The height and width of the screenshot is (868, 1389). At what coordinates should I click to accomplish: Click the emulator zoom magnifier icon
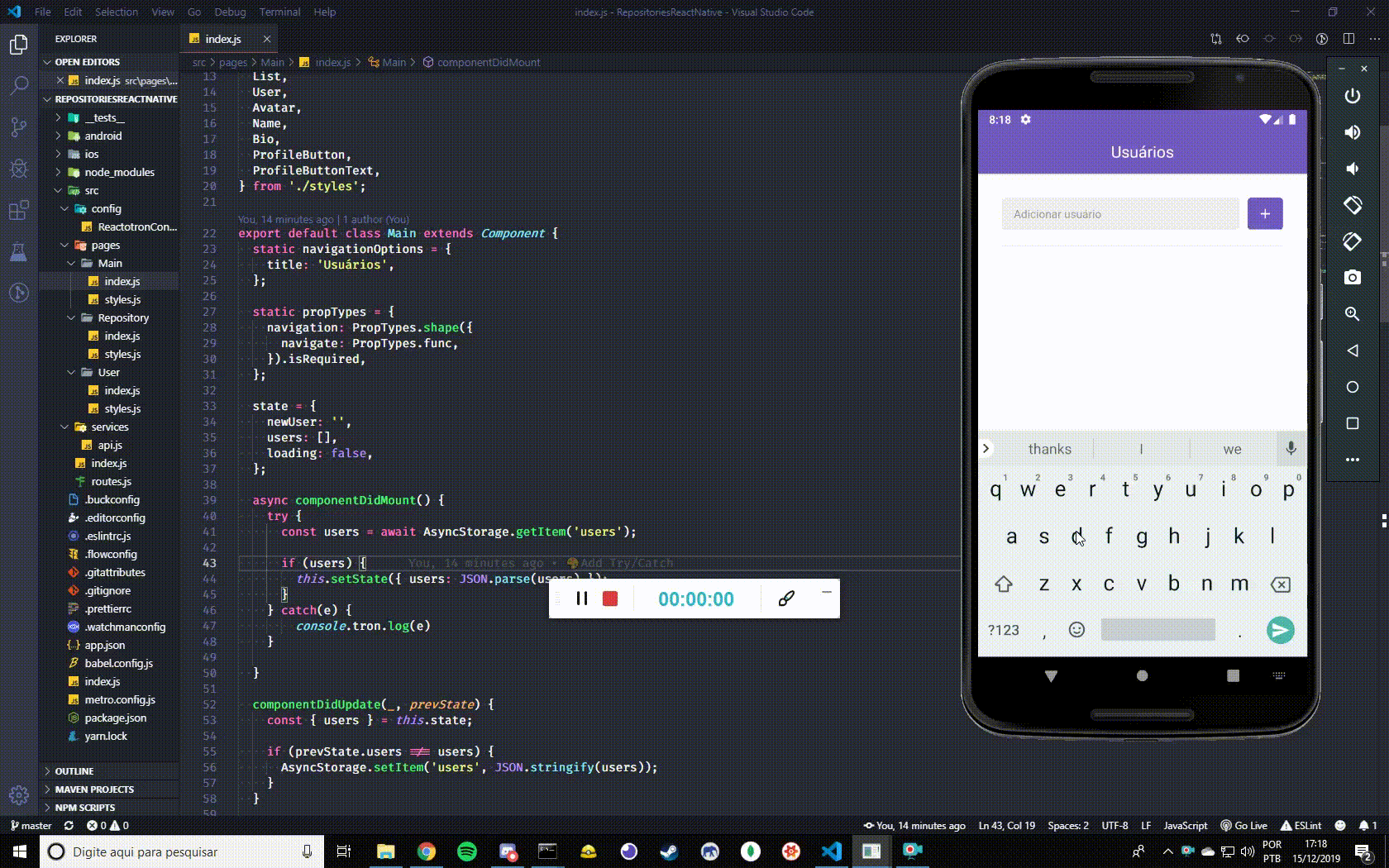(1353, 314)
